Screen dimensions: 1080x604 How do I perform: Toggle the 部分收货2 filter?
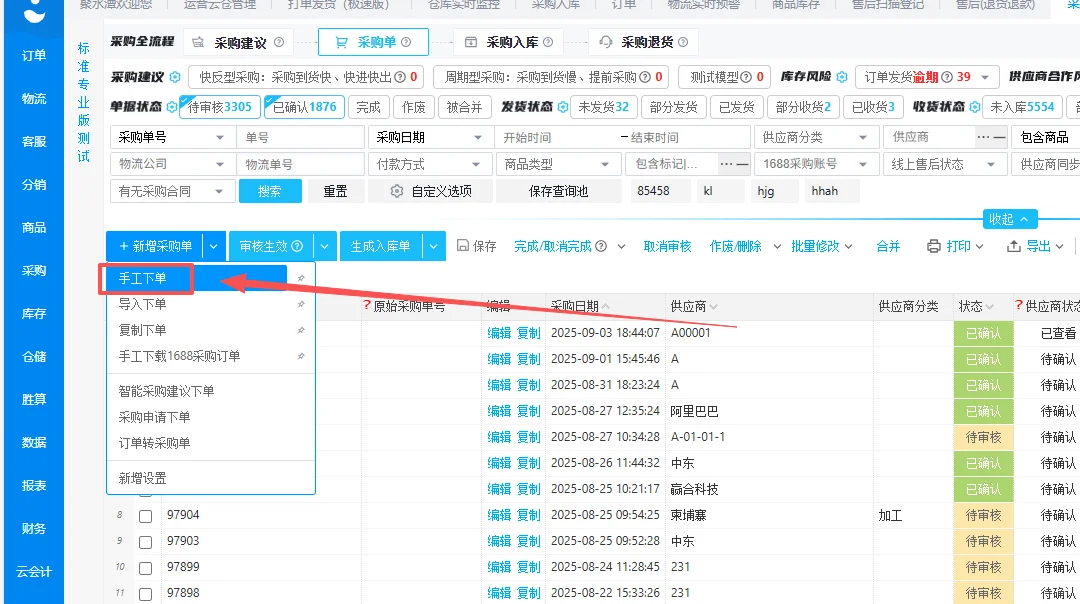[x=803, y=107]
